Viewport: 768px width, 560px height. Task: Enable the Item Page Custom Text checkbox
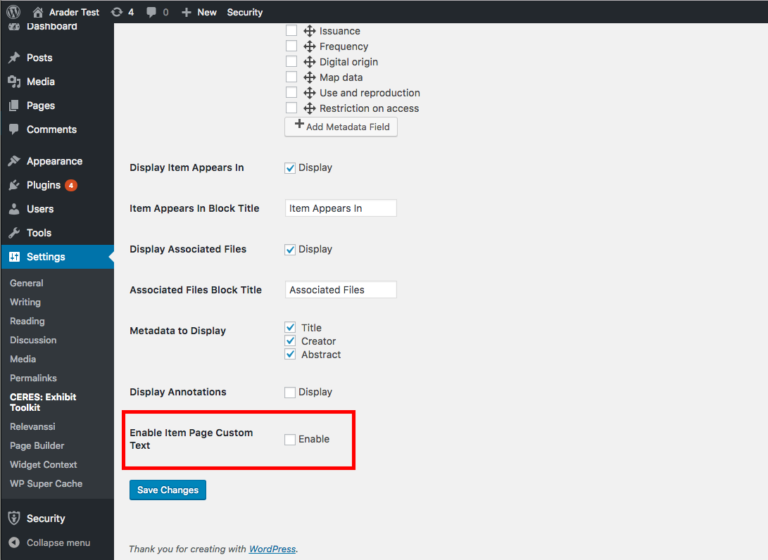(x=290, y=439)
